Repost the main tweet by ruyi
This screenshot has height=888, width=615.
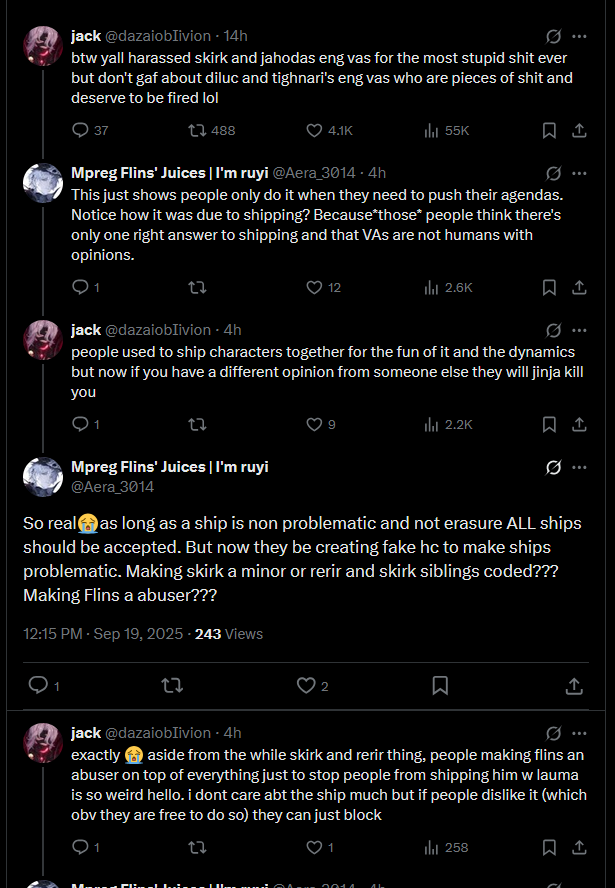[172, 686]
